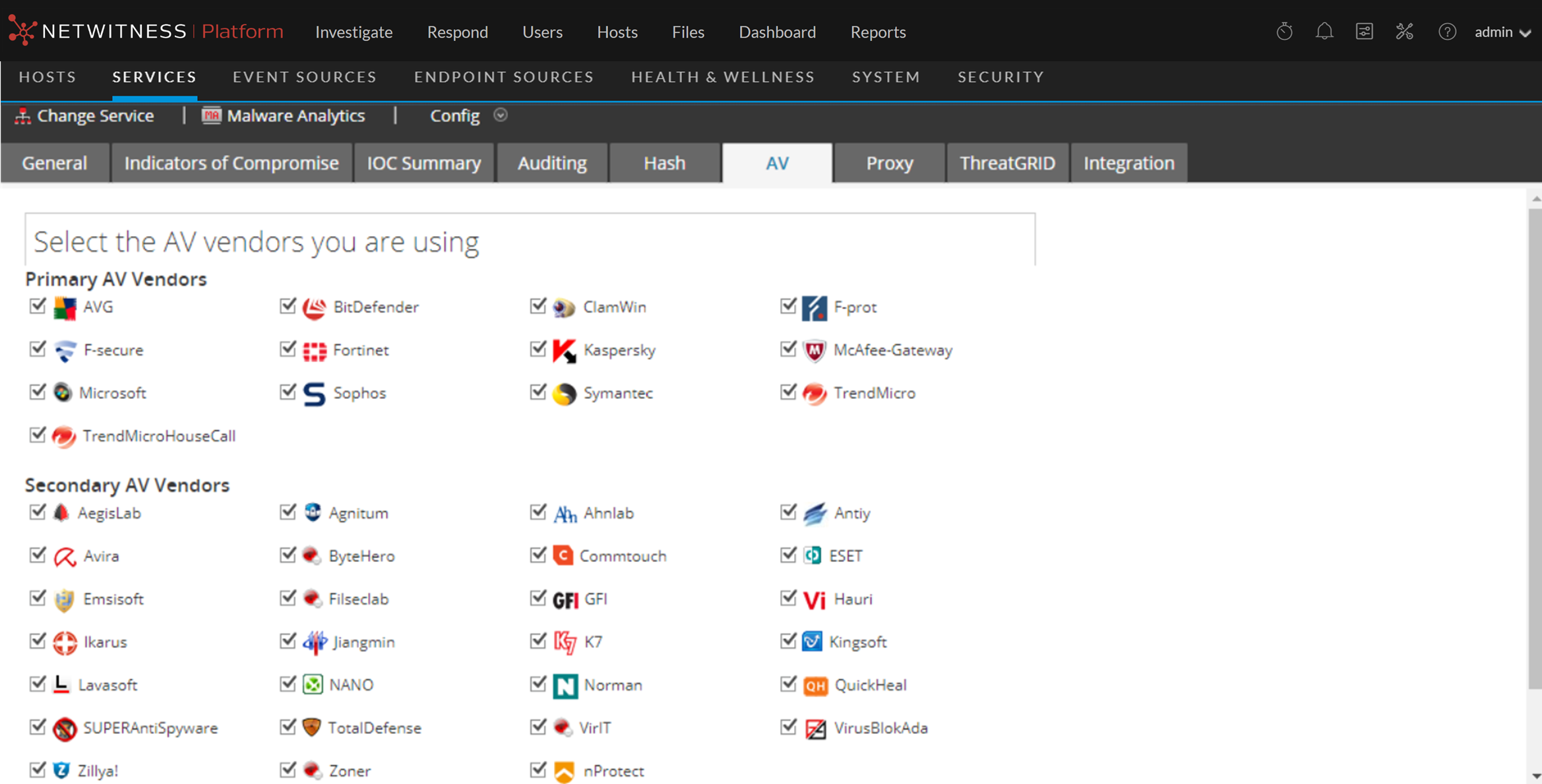Click the Kaspersky vendor logo
The width and height of the screenshot is (1542, 784).
(x=565, y=350)
